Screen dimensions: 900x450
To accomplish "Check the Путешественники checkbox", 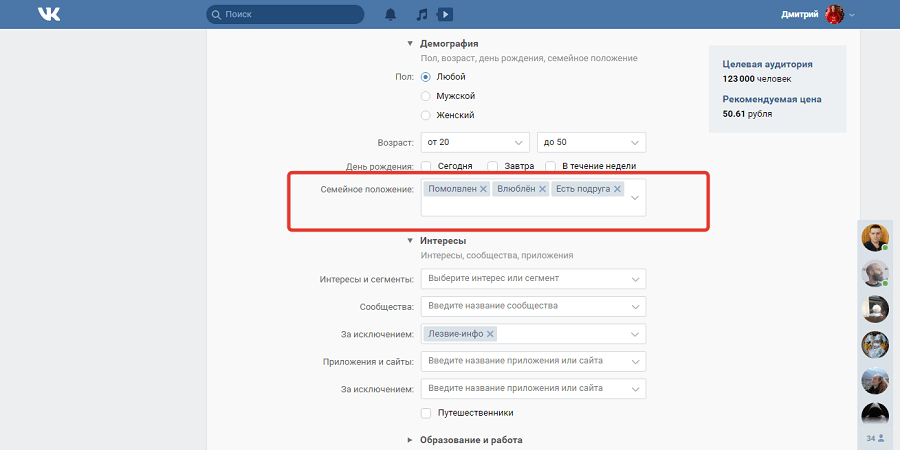I will click(x=426, y=412).
